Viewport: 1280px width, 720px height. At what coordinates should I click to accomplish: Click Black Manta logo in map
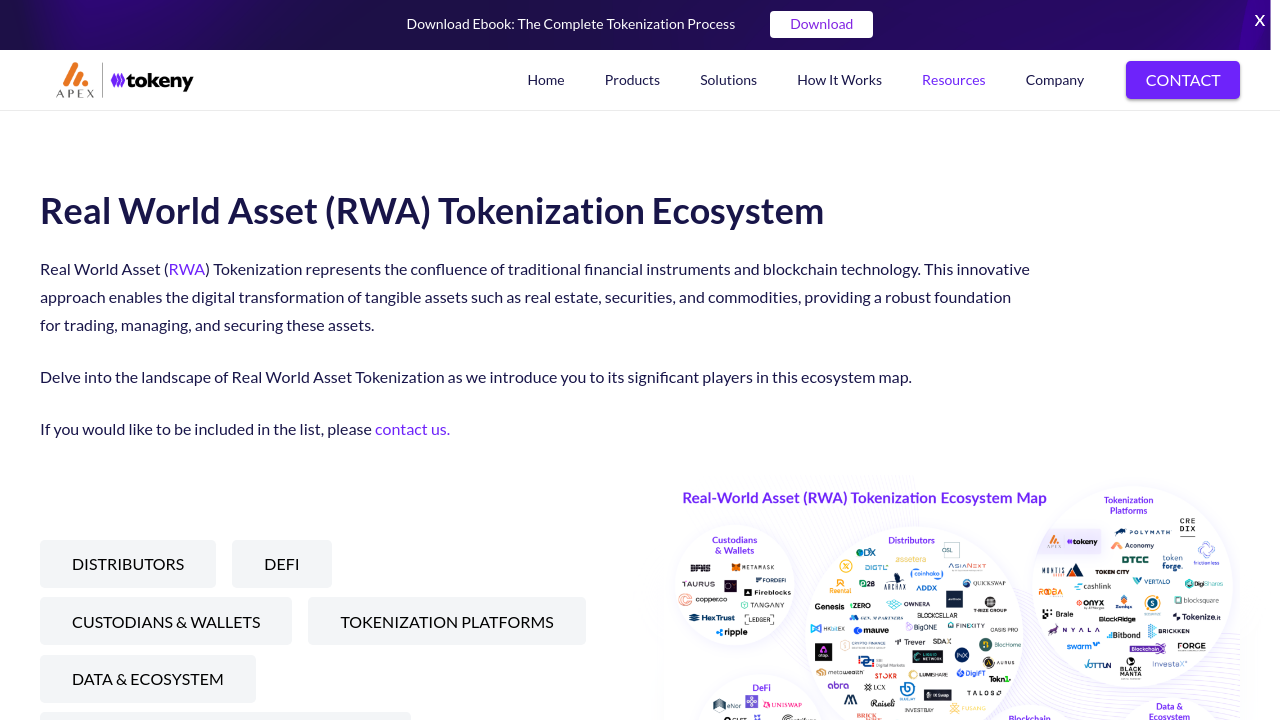pyautogui.click(x=1131, y=668)
